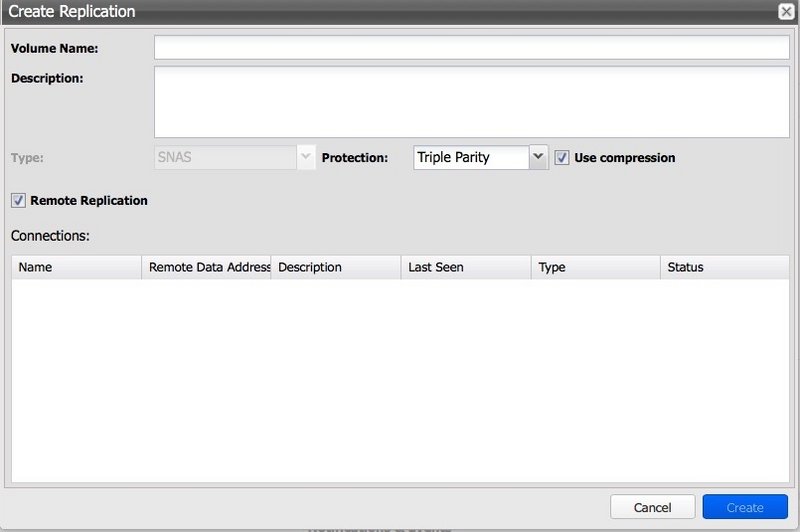Focus the Description text area
800x532 pixels.
coord(471,102)
